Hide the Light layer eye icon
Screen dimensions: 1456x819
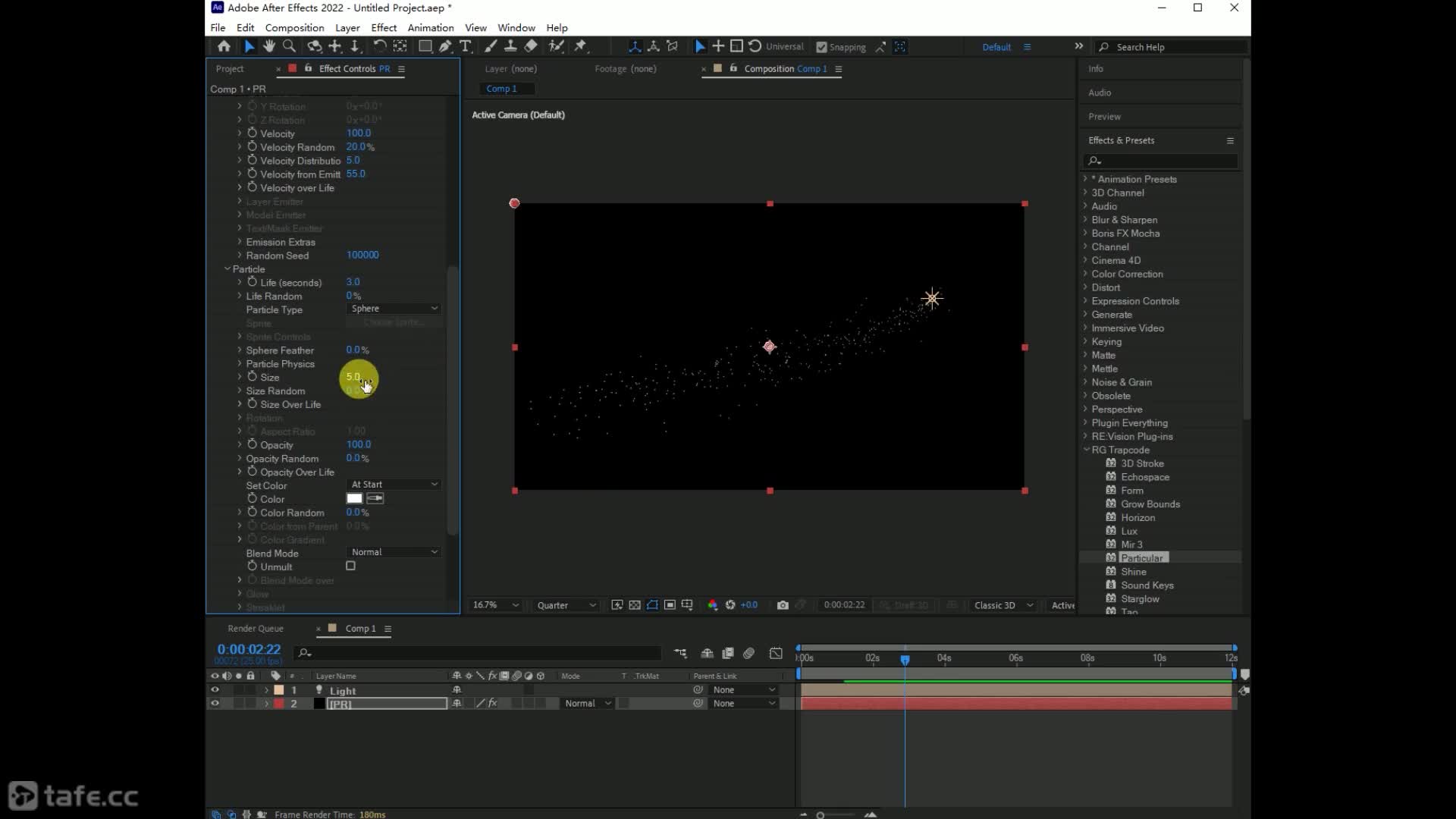pos(215,690)
